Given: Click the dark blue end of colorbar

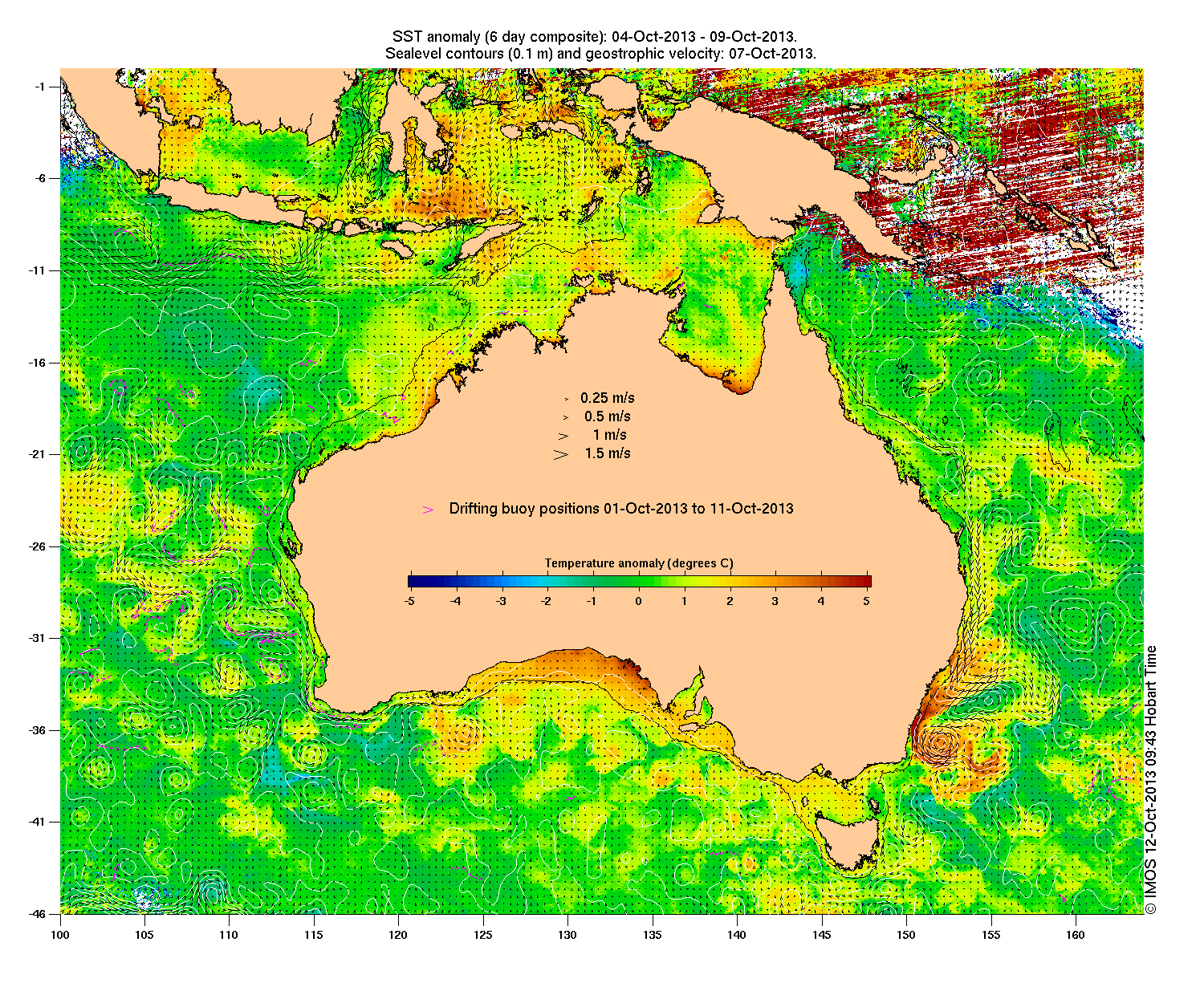Looking at the screenshot, I should click(x=413, y=582).
